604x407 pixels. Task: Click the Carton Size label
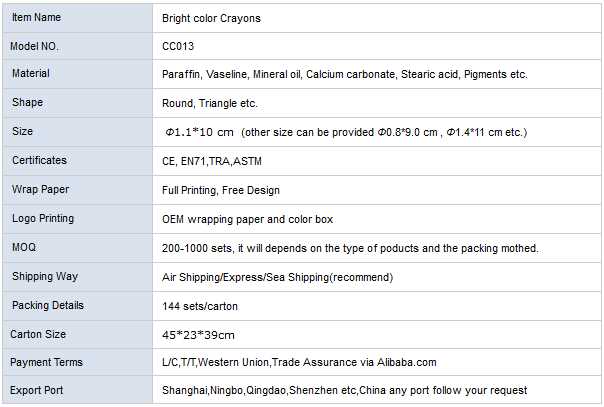coord(38,334)
